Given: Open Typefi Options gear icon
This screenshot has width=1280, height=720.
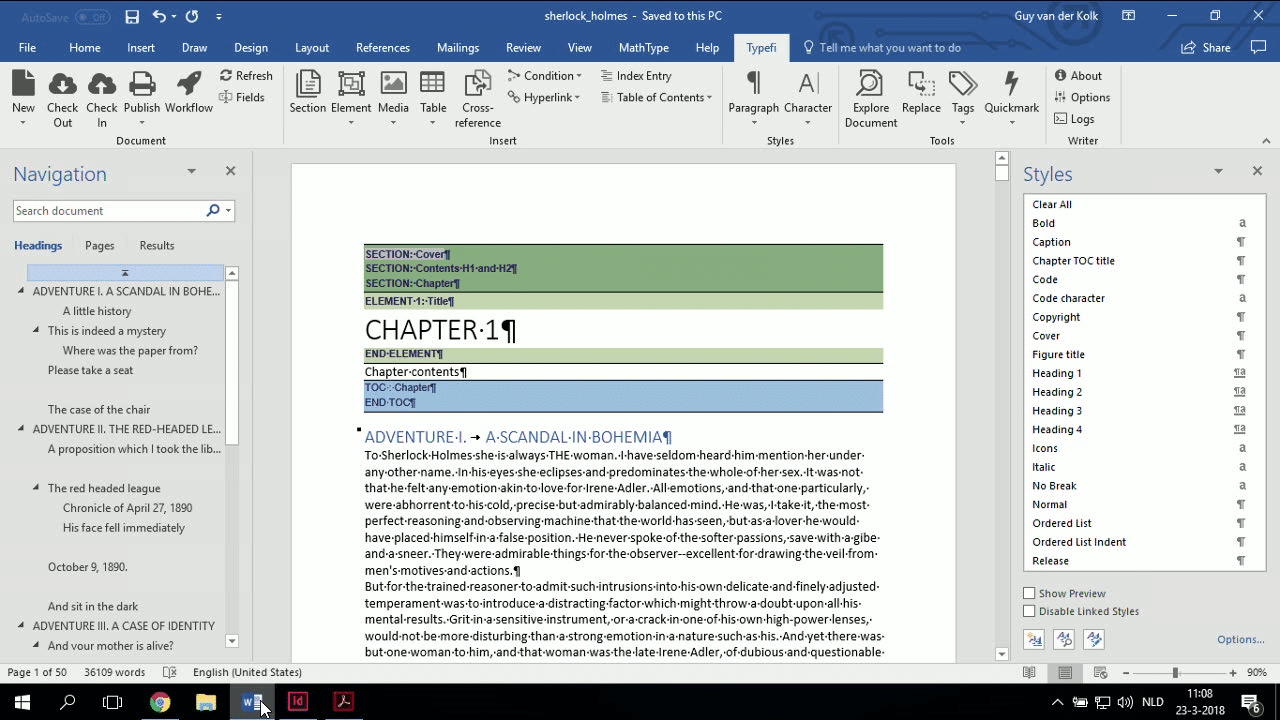Looking at the screenshot, I should click(1060, 97).
